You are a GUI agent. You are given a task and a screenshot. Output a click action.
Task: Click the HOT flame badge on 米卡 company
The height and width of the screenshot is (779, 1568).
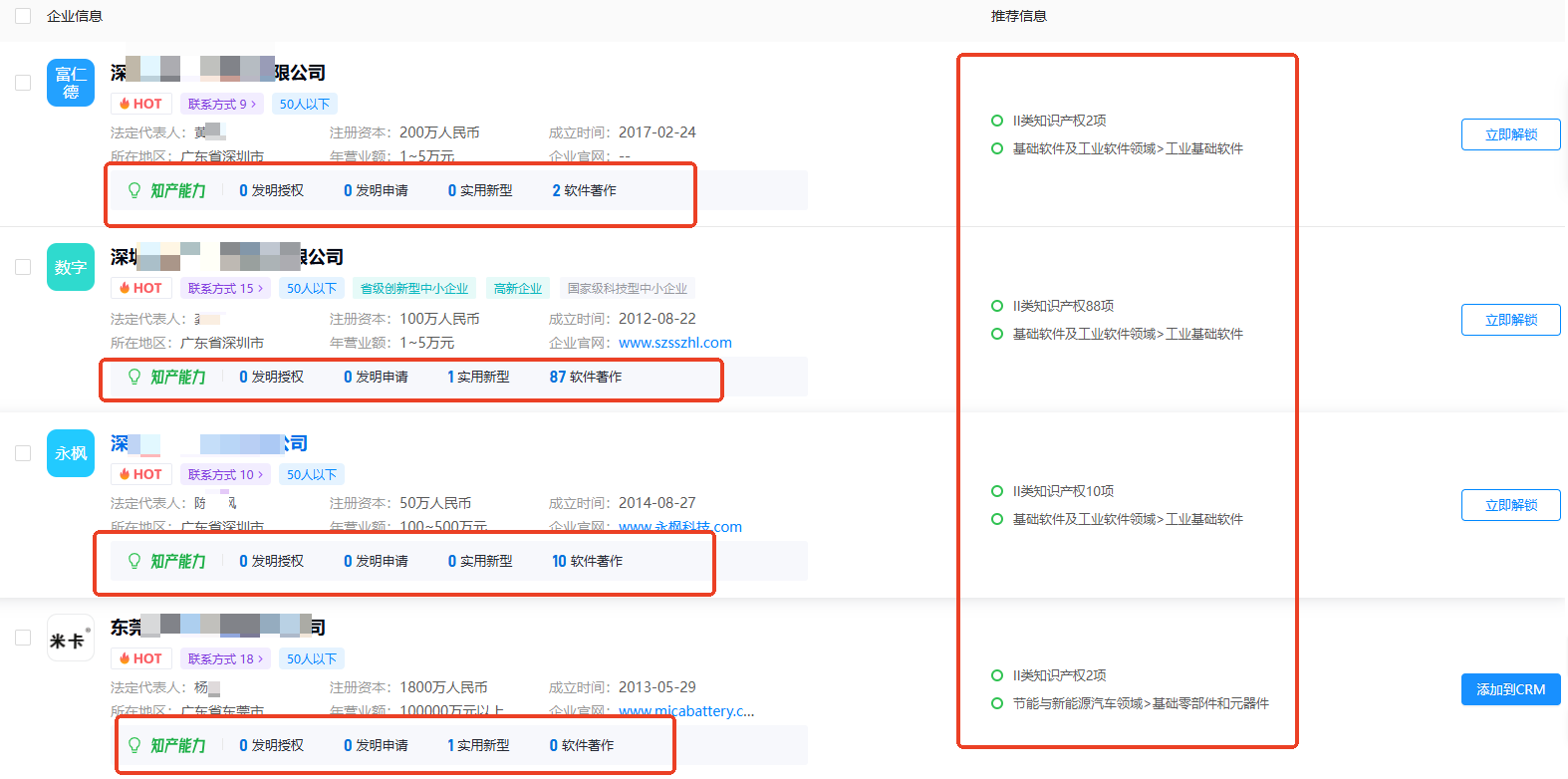coord(140,658)
